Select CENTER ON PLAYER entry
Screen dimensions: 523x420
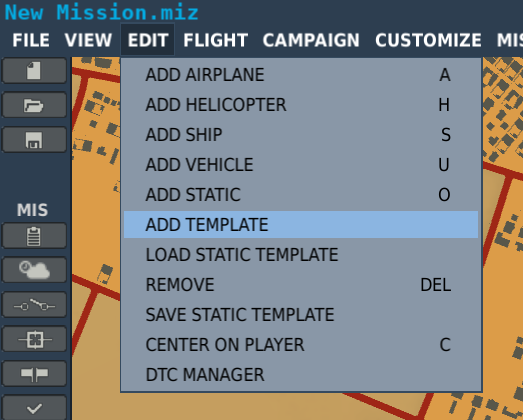point(301,345)
